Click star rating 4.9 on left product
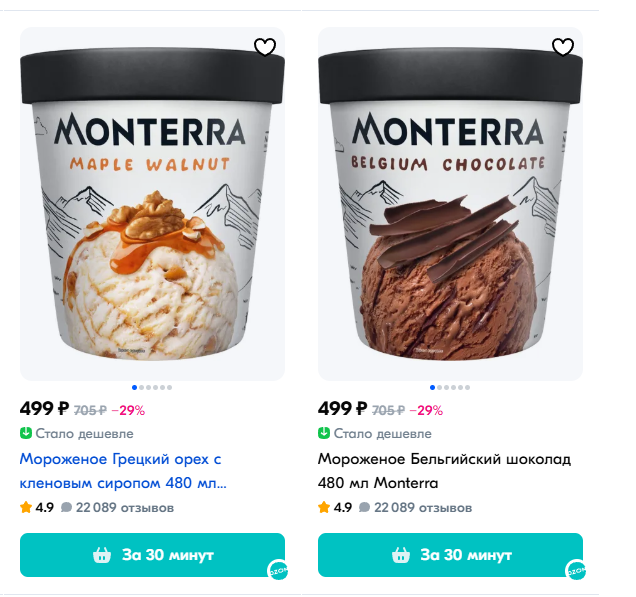This screenshot has width=636, height=597. (x=37, y=507)
